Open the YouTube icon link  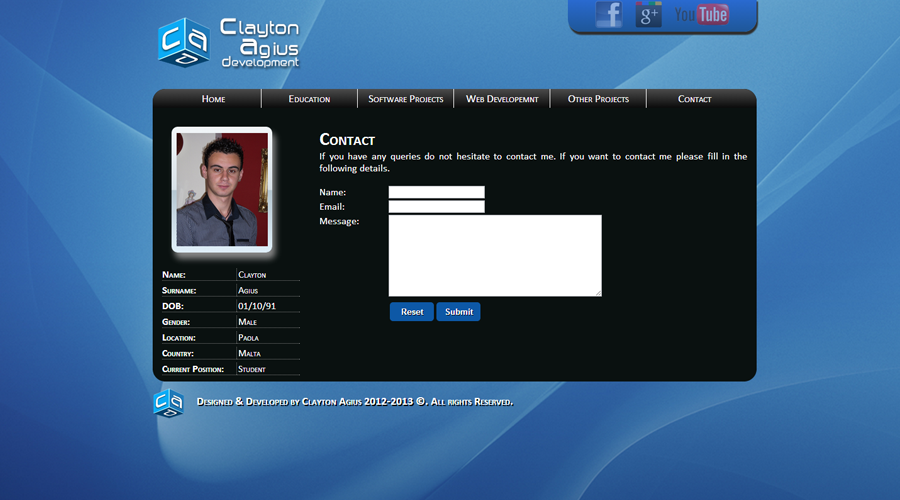tap(701, 14)
